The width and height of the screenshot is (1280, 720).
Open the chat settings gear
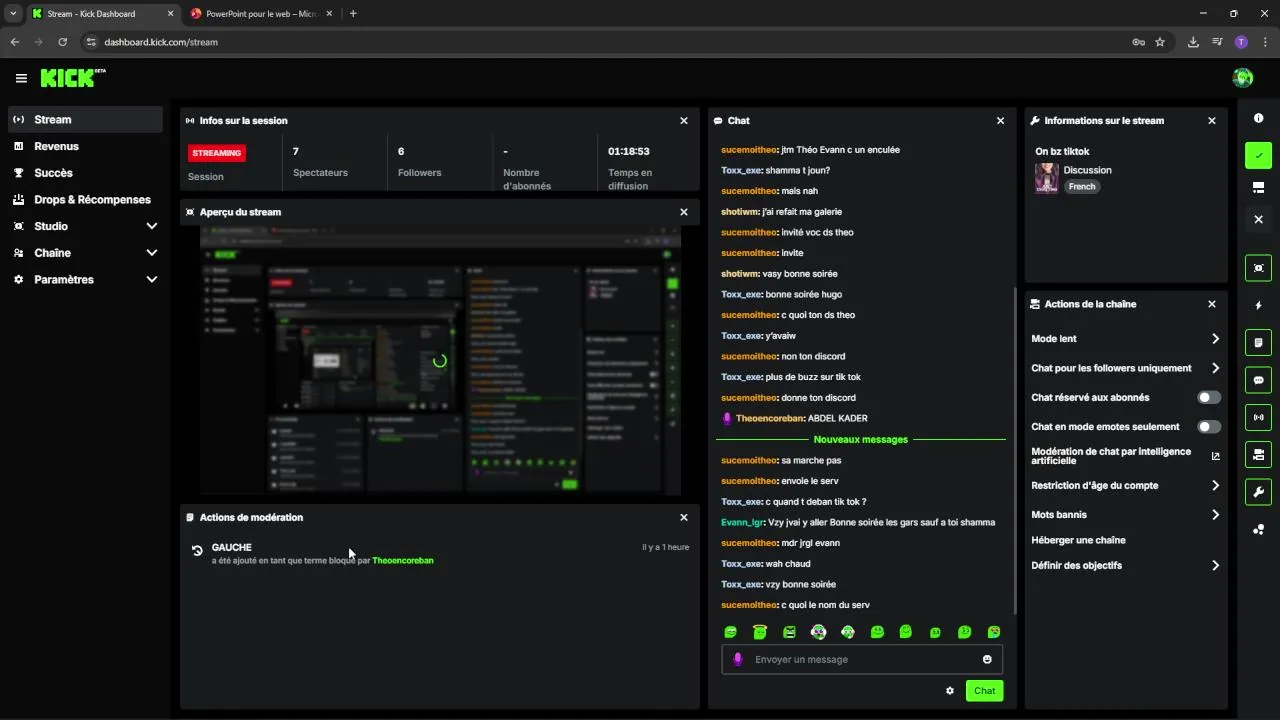point(950,691)
